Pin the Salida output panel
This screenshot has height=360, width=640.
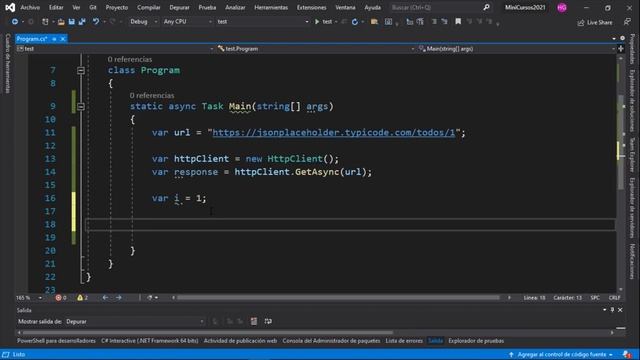(612, 310)
